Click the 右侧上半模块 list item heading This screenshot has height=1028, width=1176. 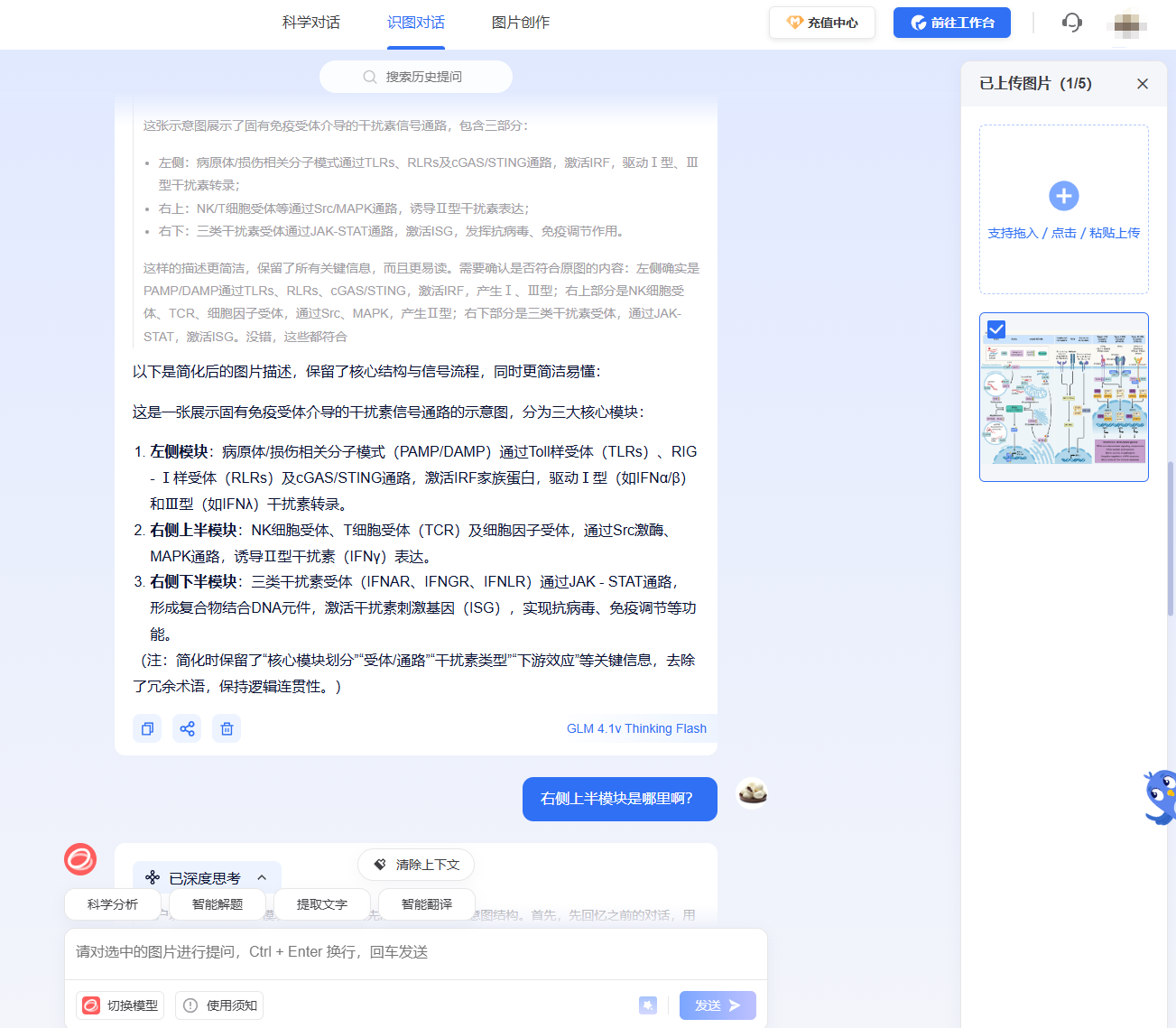(193, 530)
